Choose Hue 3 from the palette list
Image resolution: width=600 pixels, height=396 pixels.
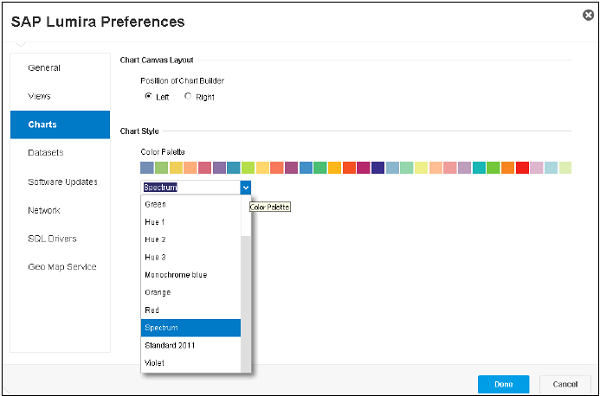coord(191,257)
